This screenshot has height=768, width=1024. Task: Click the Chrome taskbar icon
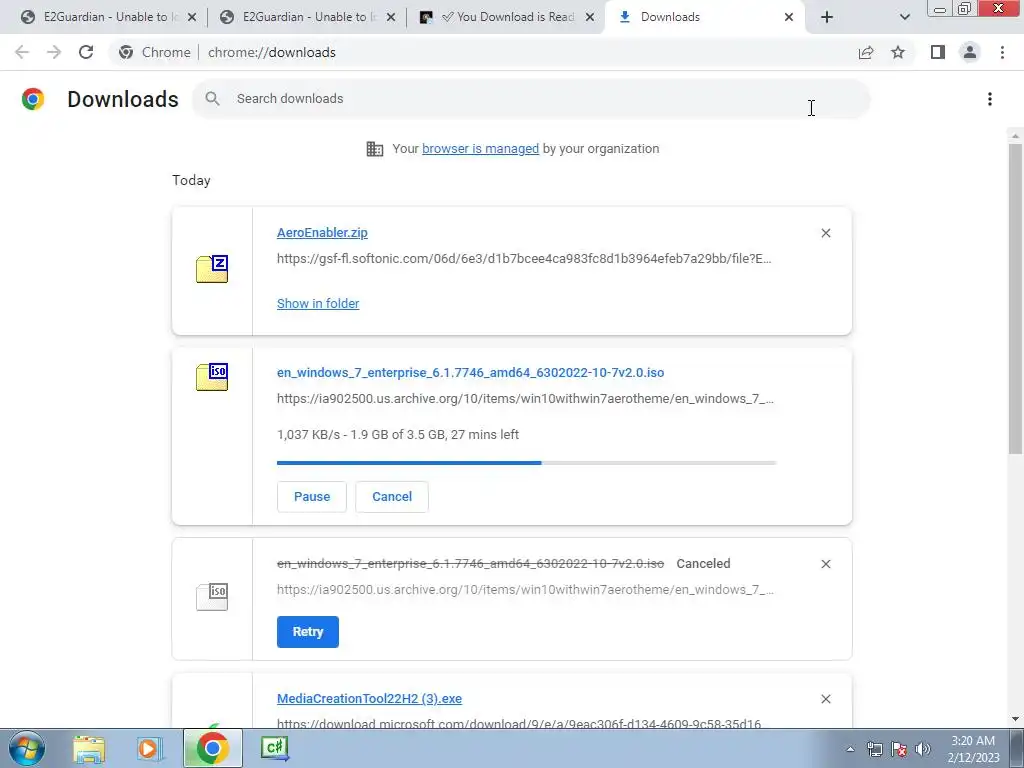pos(213,748)
